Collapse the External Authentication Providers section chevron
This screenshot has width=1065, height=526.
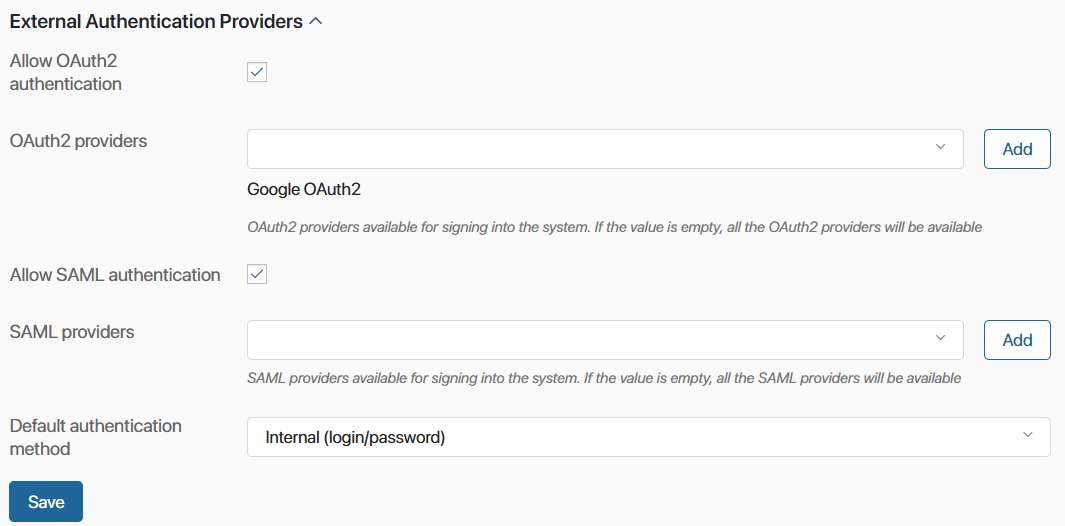(316, 22)
